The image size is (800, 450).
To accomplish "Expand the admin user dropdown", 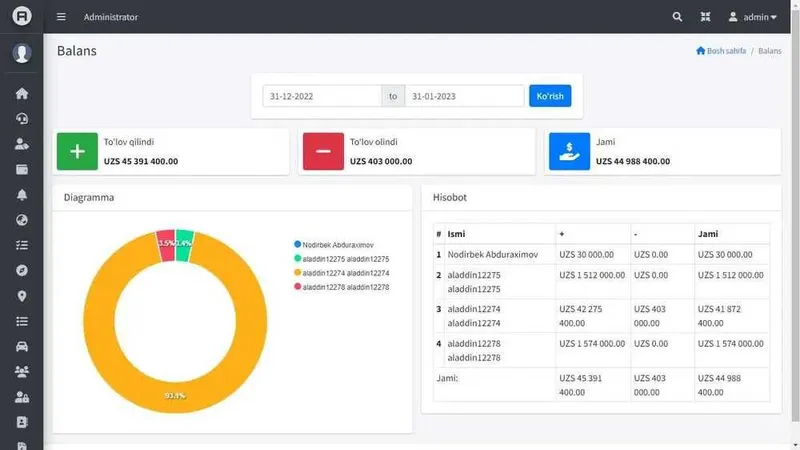I will click(753, 17).
